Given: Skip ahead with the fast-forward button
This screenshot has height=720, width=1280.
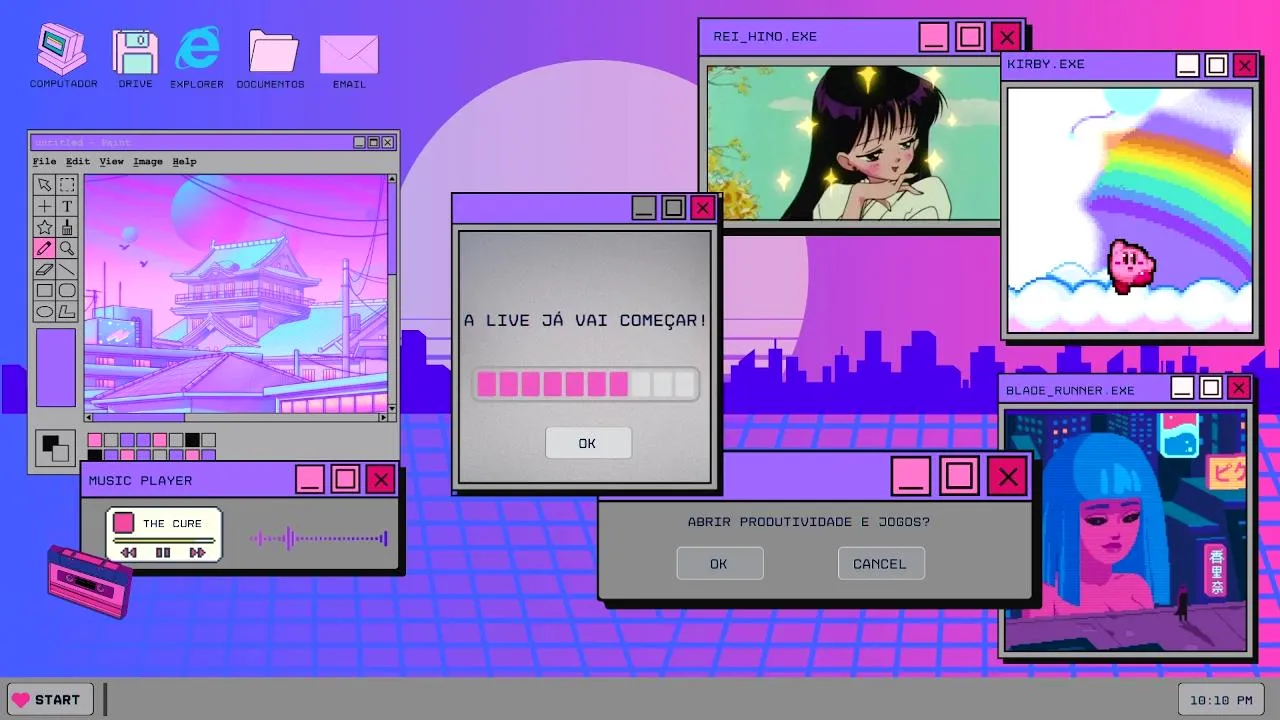Looking at the screenshot, I should [197, 552].
